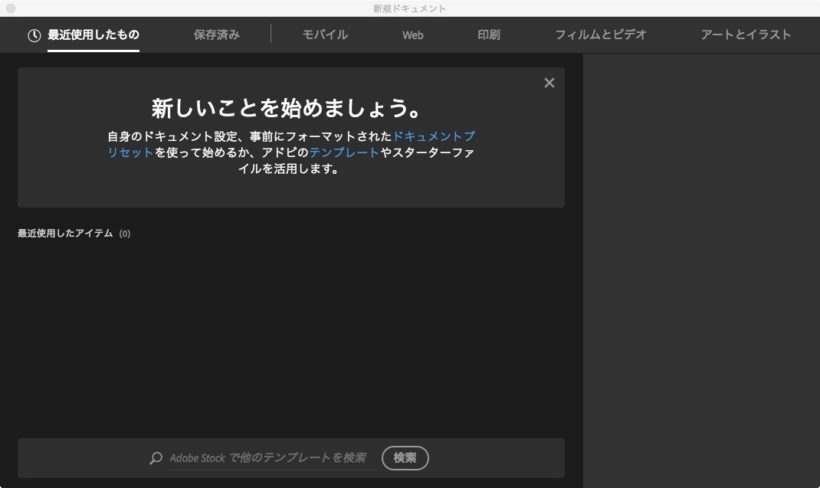Switch to the 保存済み tab
Screen dimensions: 820x488
pos(217,35)
